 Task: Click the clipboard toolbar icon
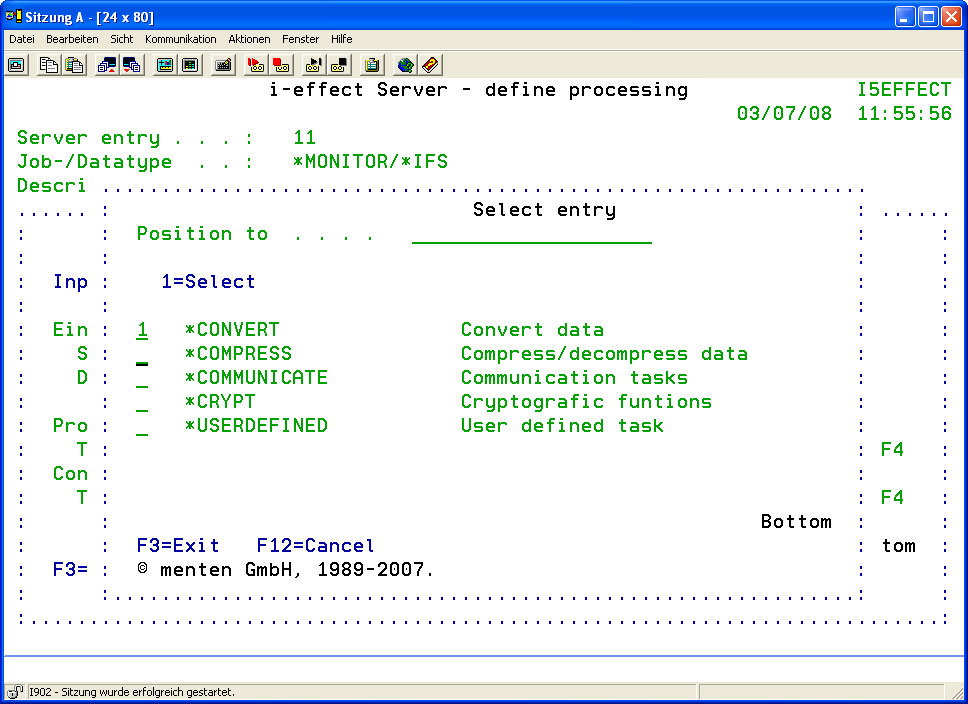(x=372, y=65)
